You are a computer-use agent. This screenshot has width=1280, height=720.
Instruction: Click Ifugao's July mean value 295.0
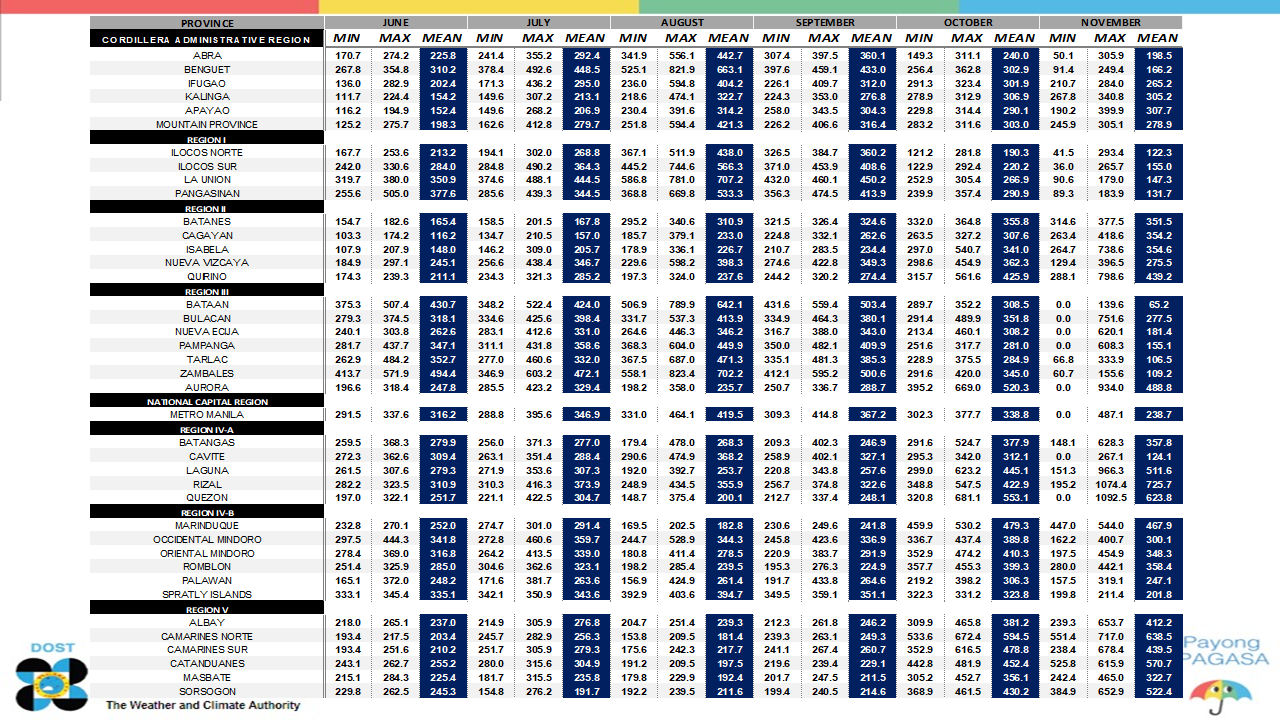click(x=586, y=84)
